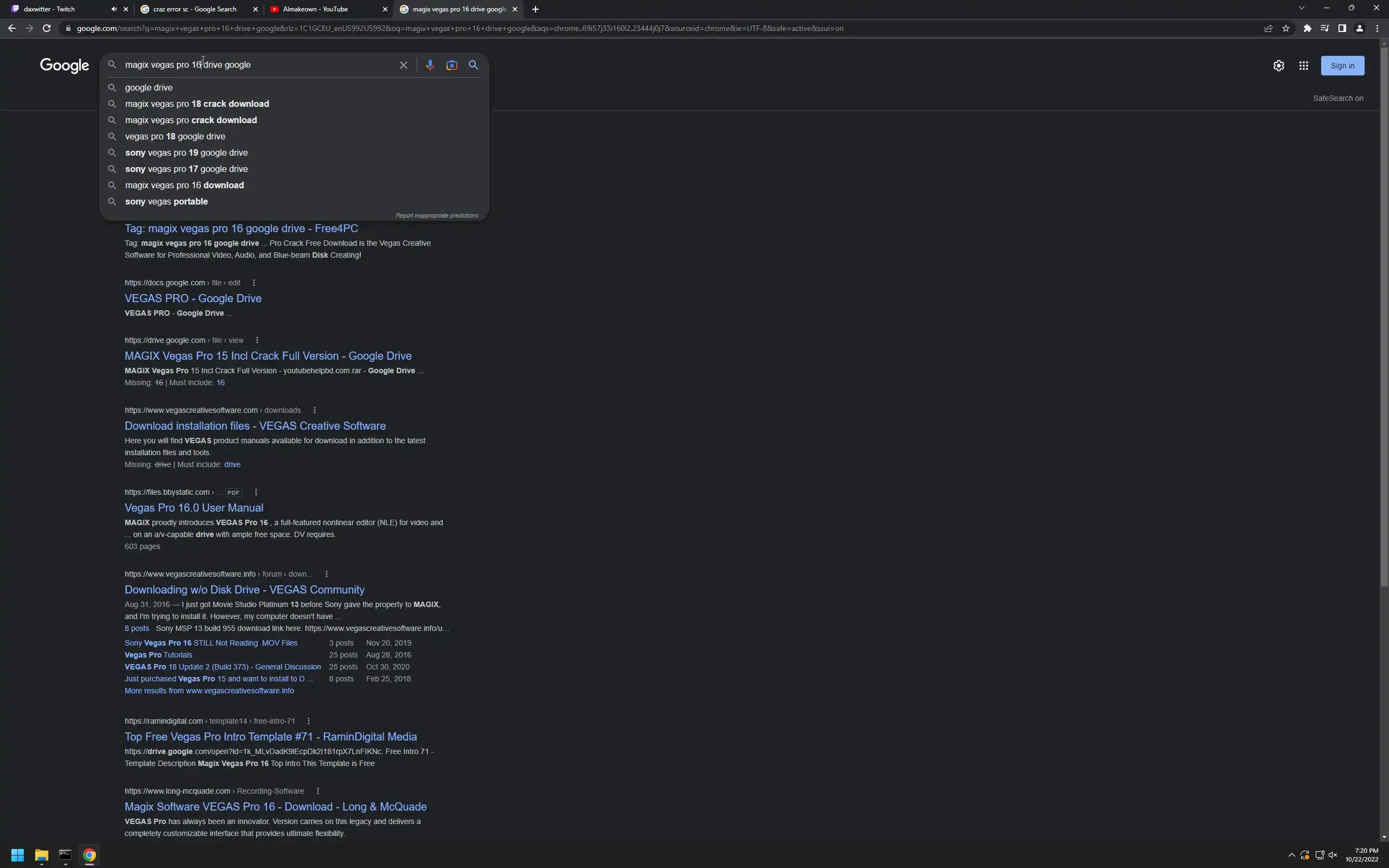Click the Sign in button

click(1342, 66)
